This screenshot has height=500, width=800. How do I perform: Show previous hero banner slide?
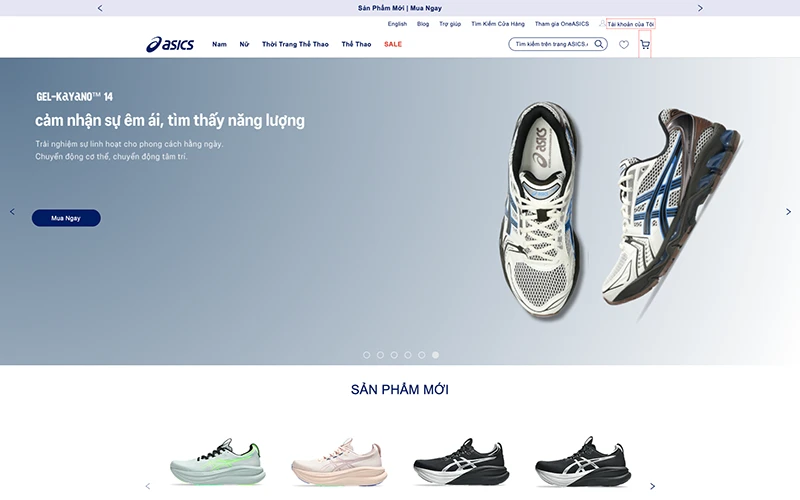pos(12,212)
